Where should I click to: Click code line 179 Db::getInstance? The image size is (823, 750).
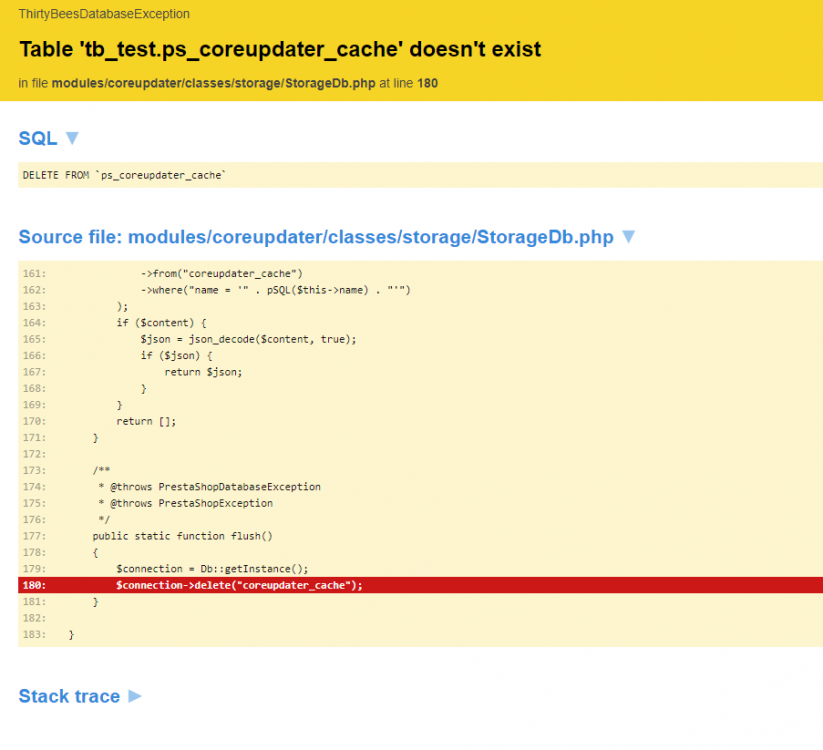[x=212, y=569]
